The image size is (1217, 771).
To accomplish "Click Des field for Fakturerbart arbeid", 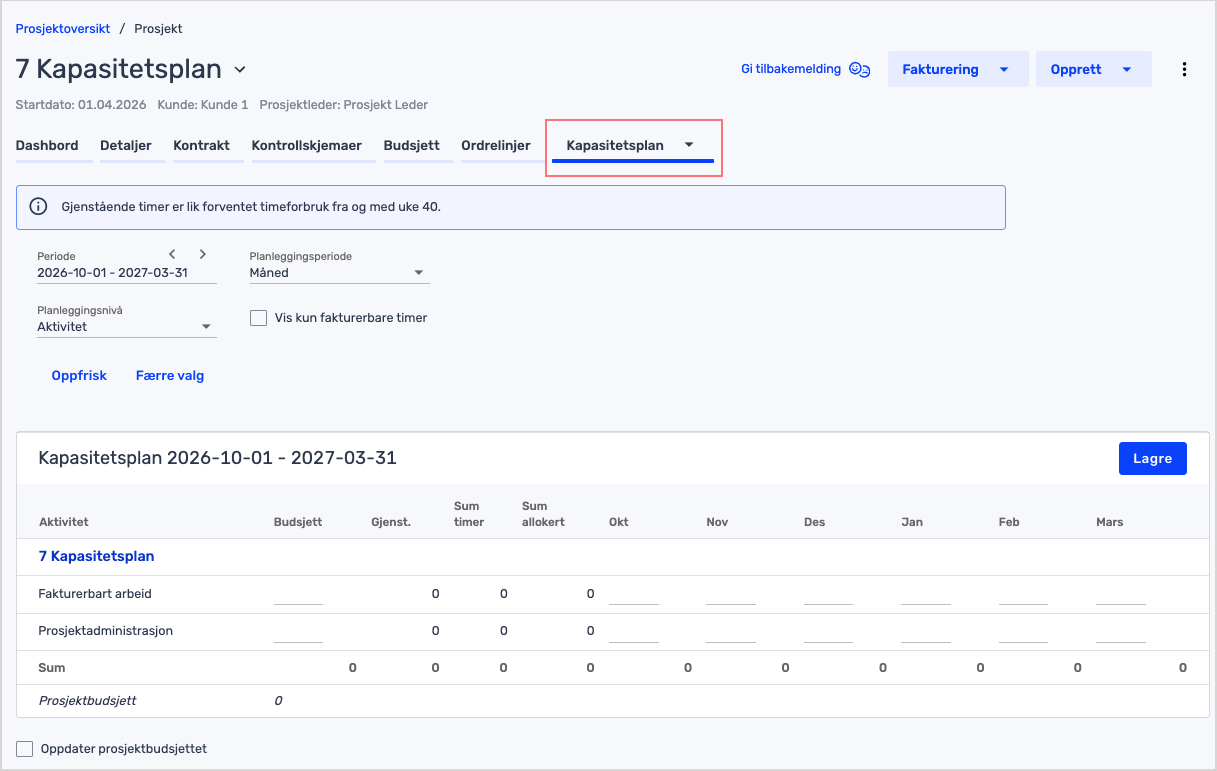I will 828,594.
